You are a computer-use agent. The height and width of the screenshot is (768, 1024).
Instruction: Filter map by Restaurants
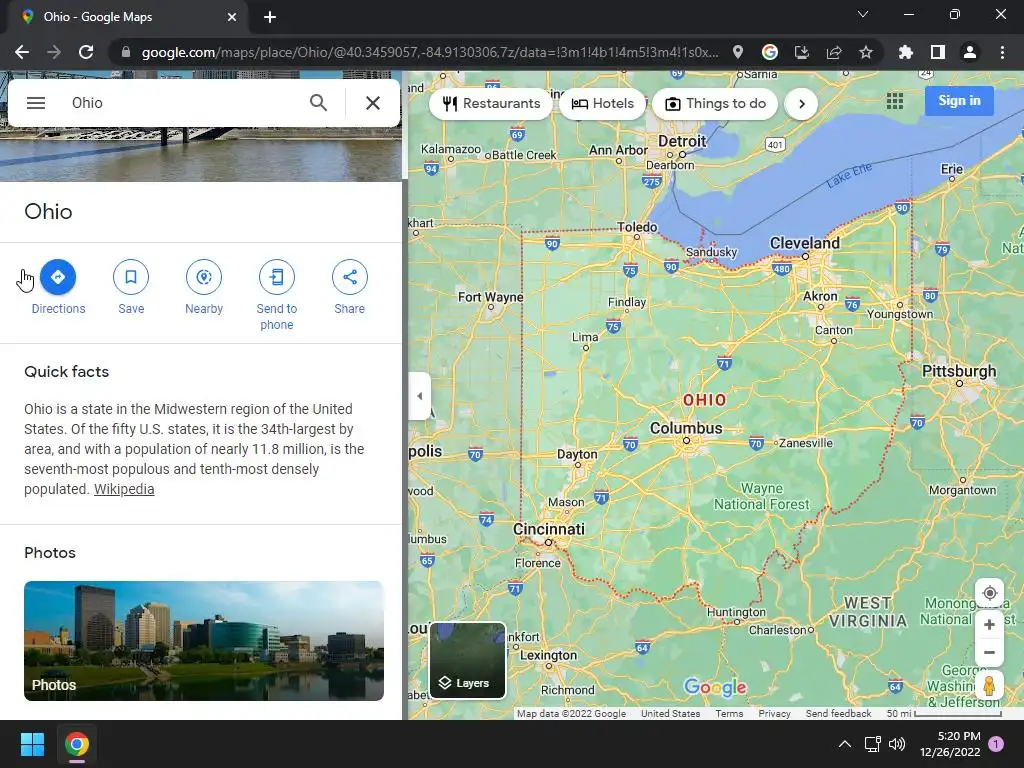coord(491,103)
